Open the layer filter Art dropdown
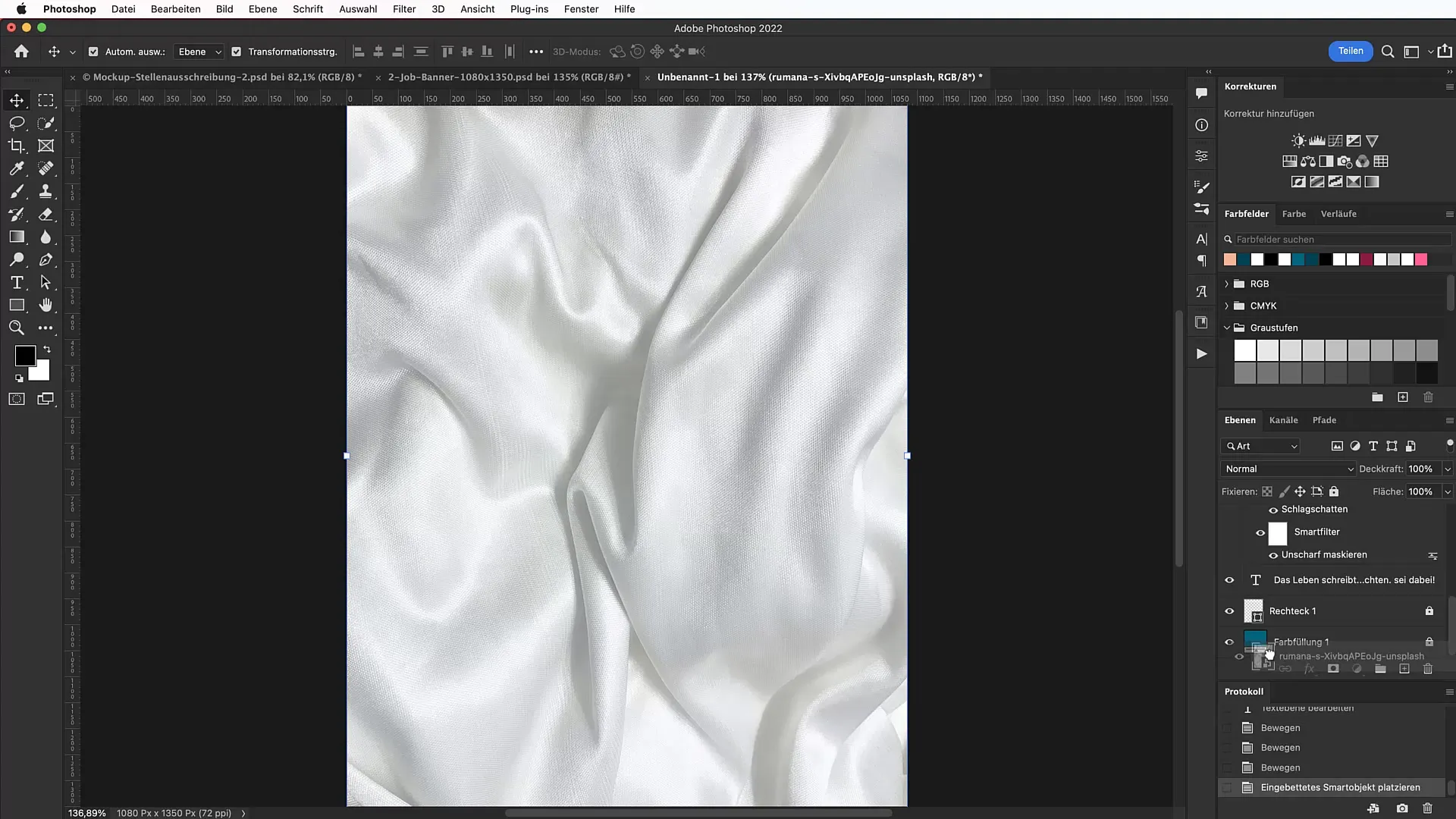The width and height of the screenshot is (1456, 819). click(x=1261, y=446)
